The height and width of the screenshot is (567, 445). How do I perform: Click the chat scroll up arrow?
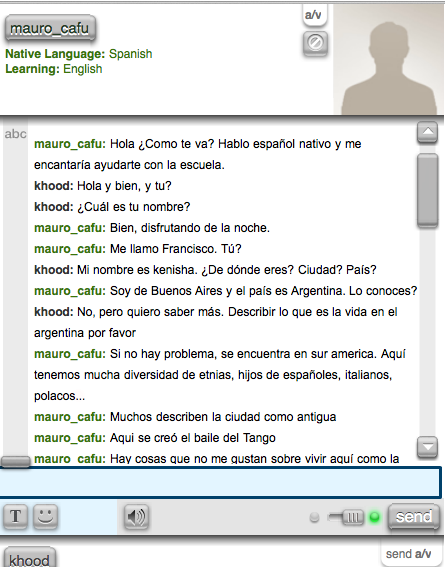[428, 132]
